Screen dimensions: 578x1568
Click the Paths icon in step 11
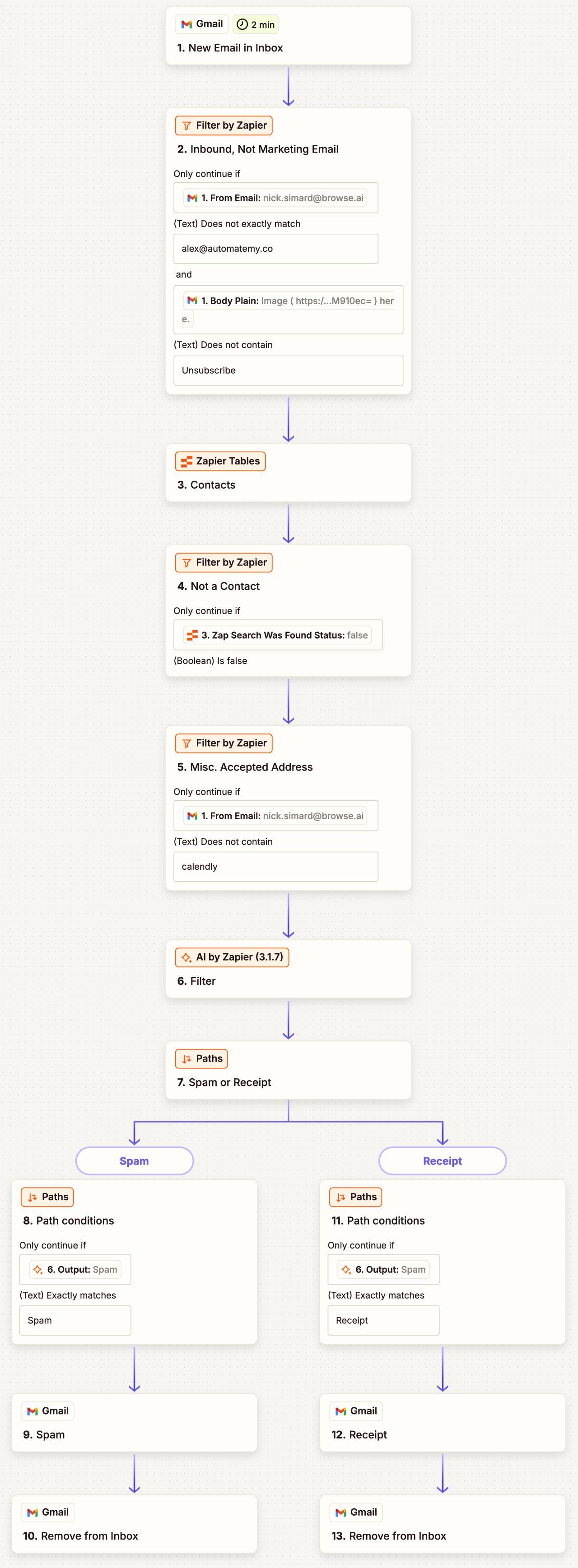340,1197
